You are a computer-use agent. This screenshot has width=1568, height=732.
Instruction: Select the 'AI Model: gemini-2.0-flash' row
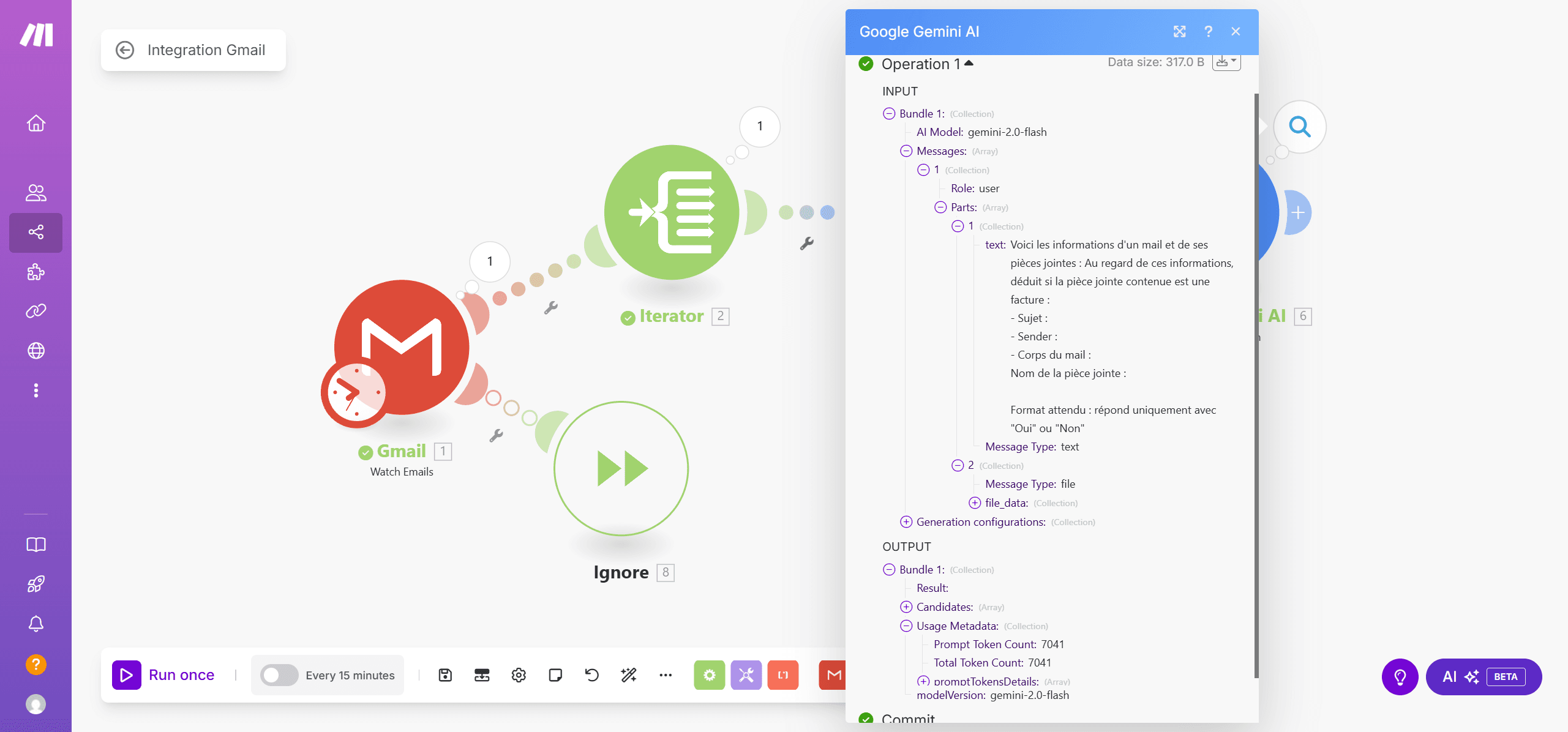pos(981,132)
